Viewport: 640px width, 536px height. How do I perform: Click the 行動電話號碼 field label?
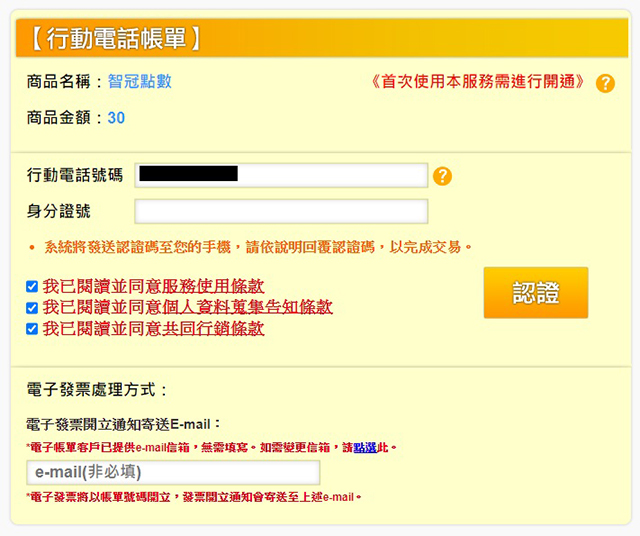coord(75,175)
